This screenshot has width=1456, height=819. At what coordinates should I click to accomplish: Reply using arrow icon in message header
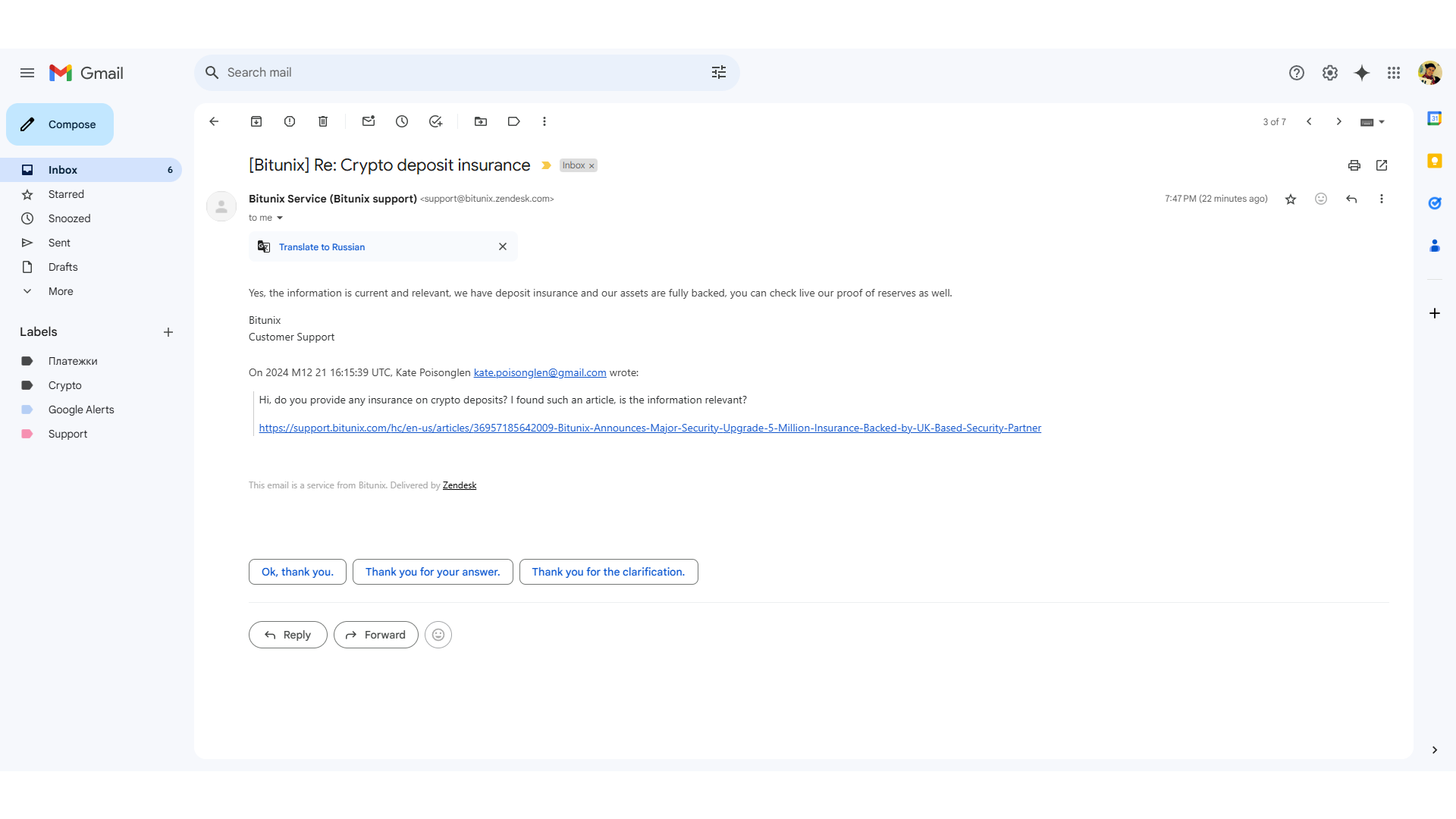point(1351,199)
